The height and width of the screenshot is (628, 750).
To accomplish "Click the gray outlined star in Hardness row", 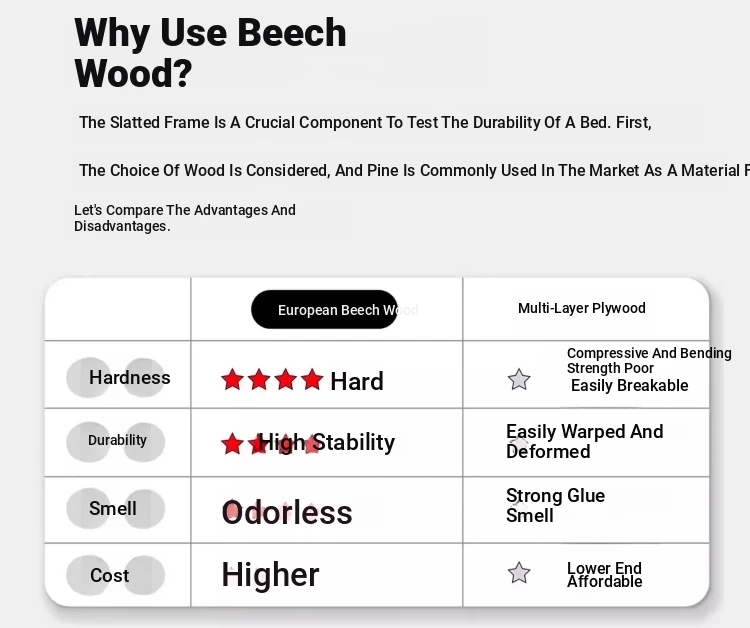I will (519, 380).
